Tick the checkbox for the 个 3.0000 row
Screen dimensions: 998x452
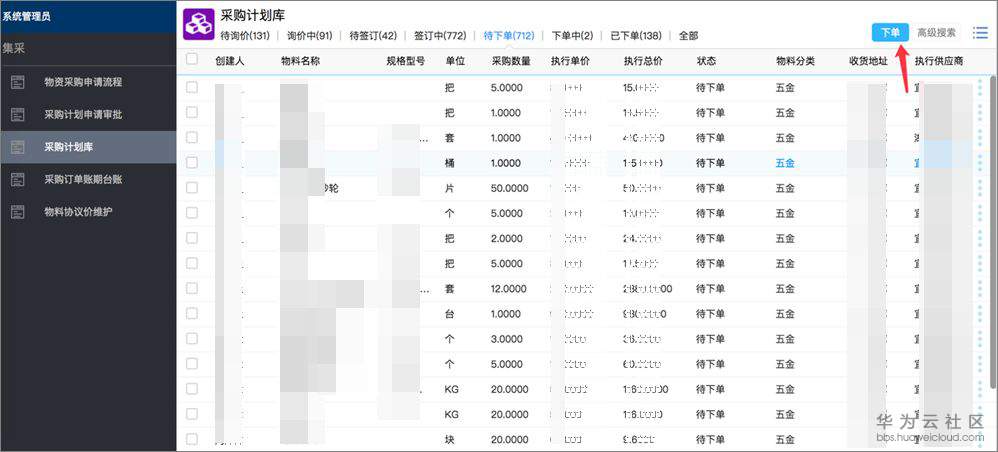(192, 338)
